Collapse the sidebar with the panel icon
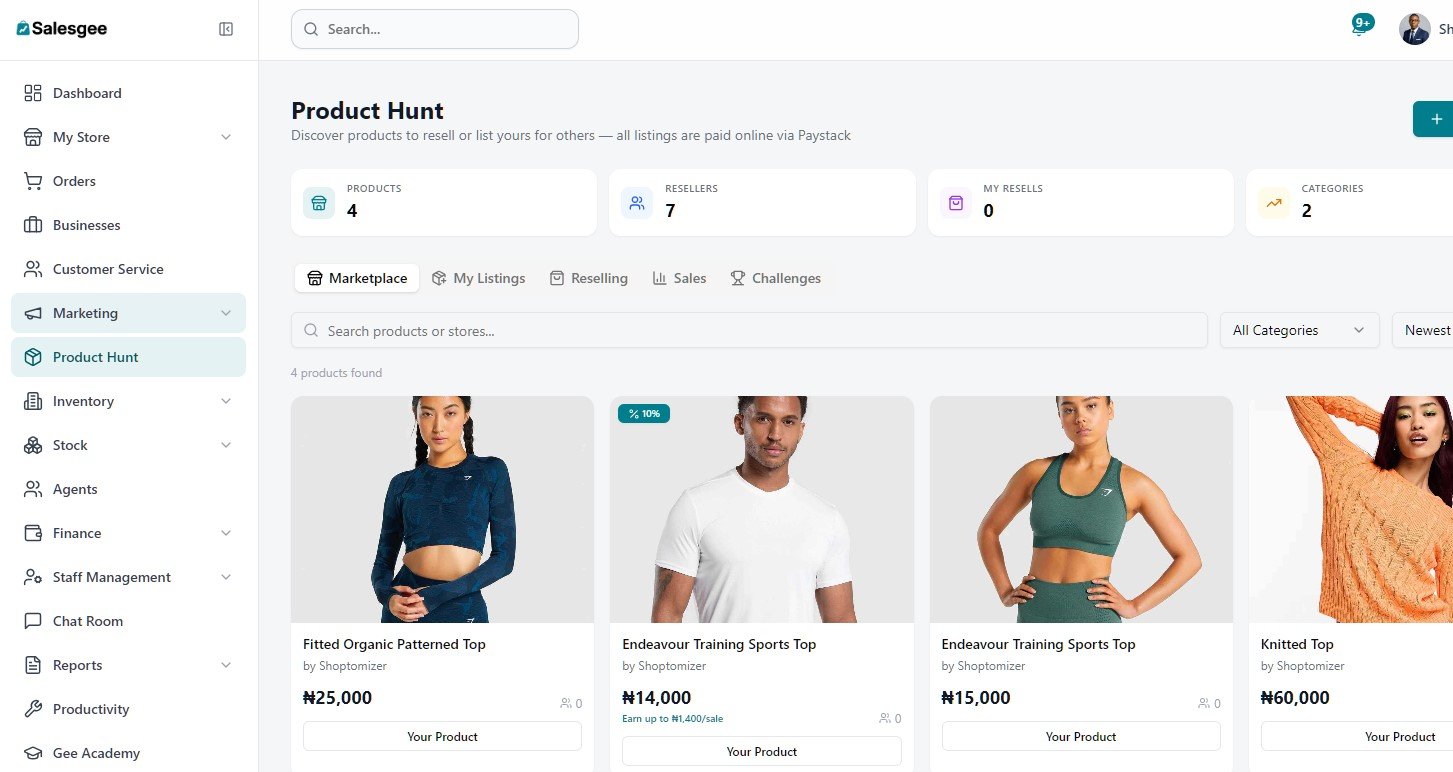 [226, 29]
